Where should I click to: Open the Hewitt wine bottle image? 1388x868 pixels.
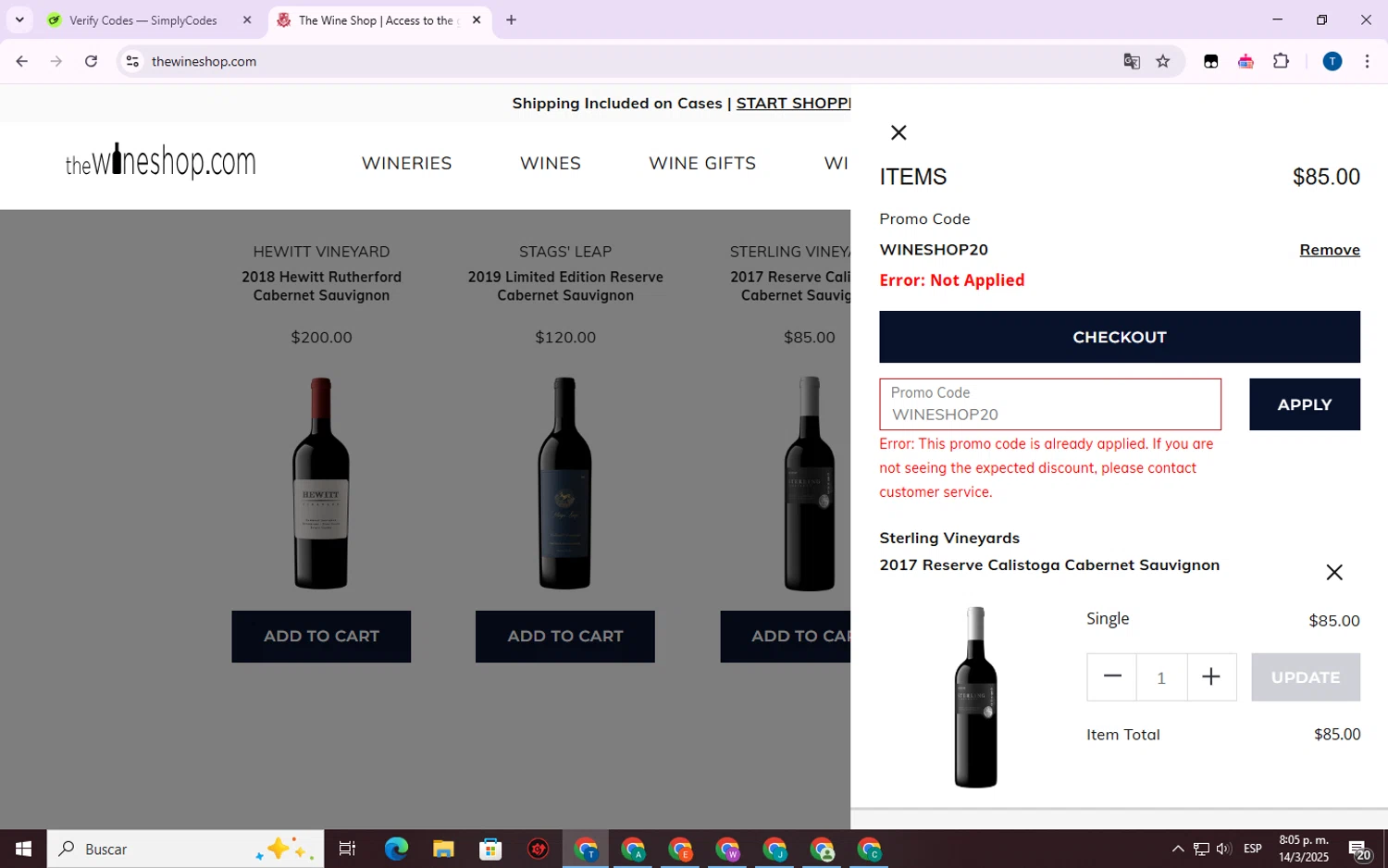pos(321,483)
